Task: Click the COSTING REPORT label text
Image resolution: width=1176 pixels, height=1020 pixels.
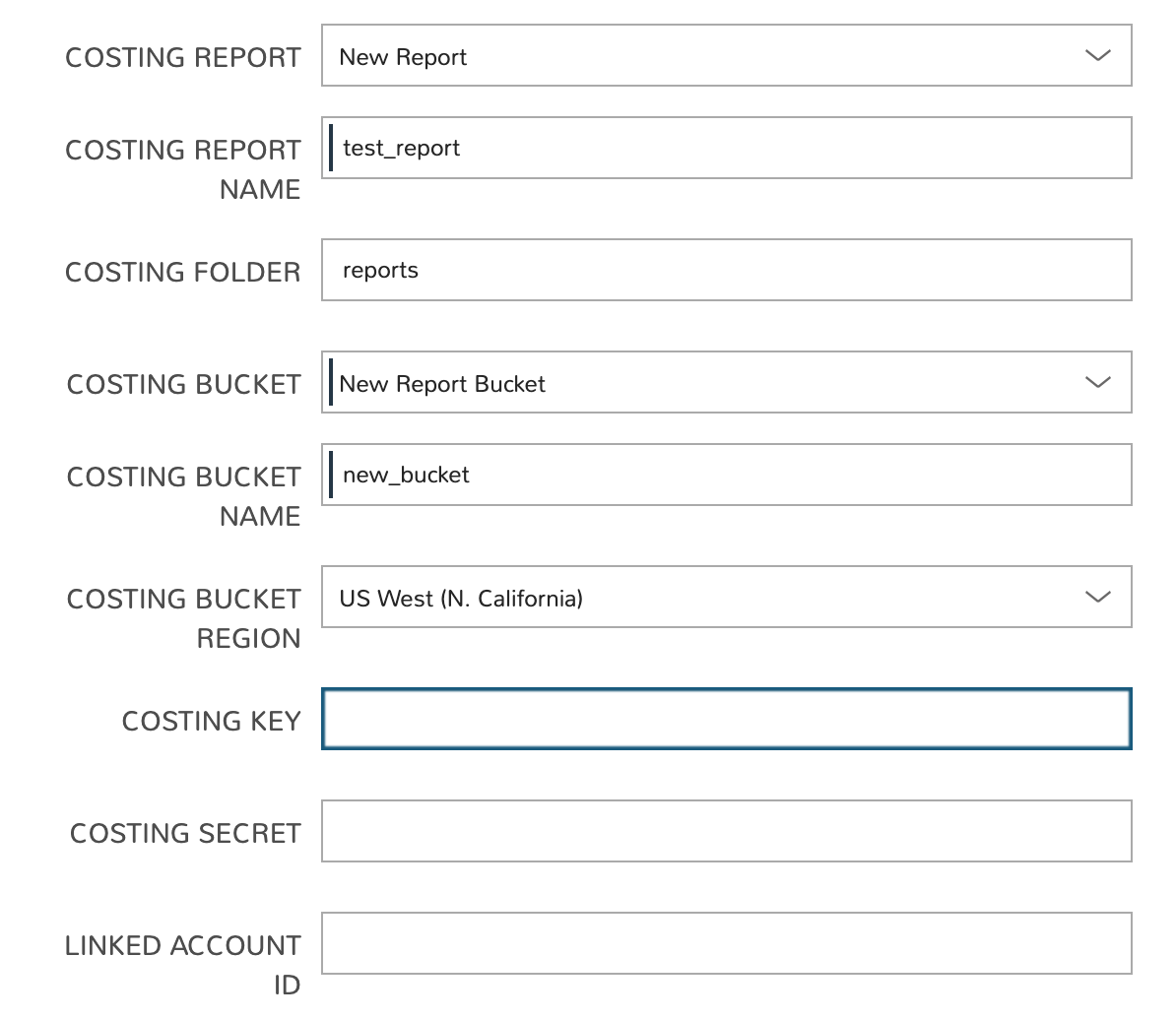Action: tap(183, 58)
